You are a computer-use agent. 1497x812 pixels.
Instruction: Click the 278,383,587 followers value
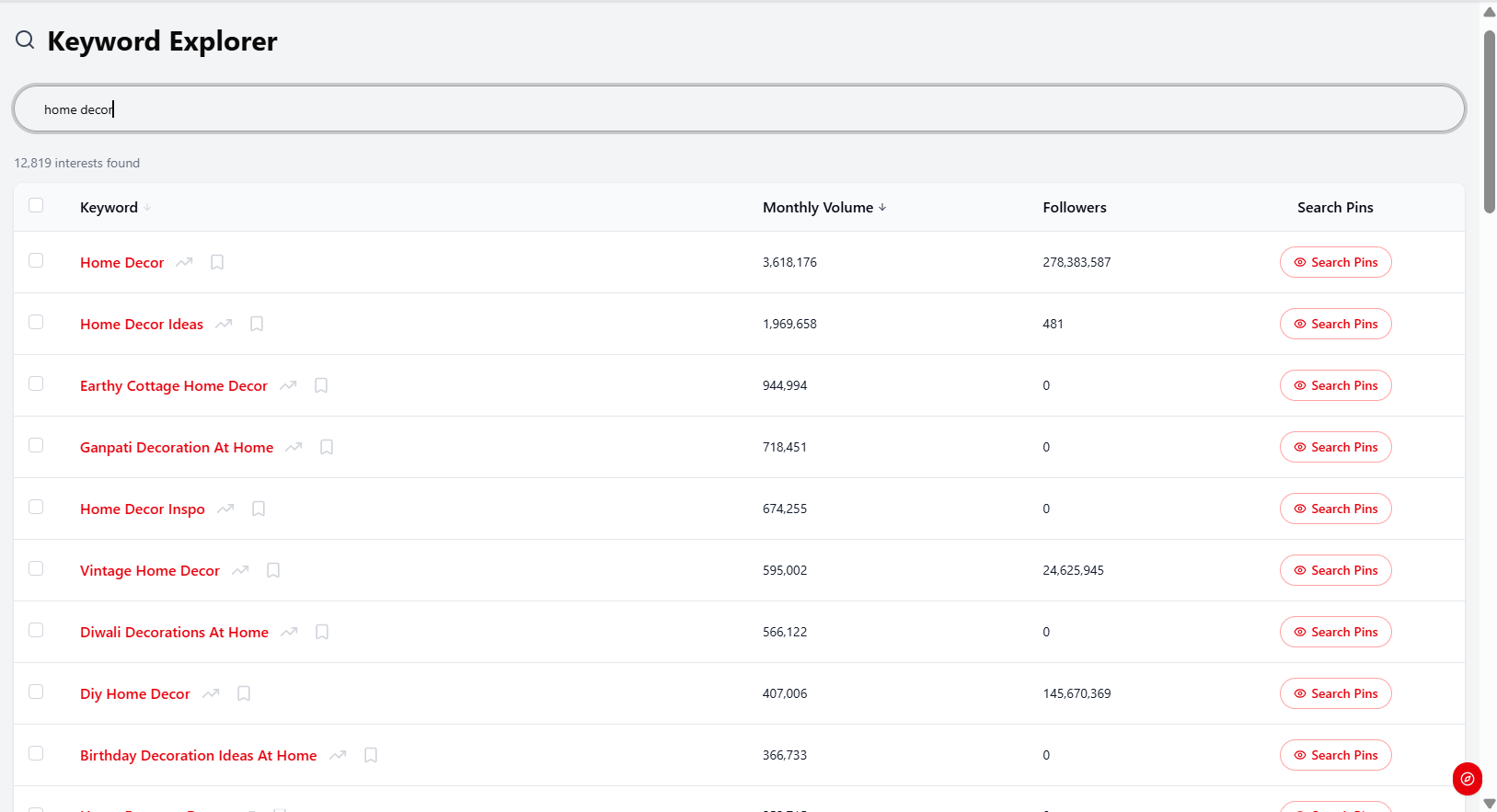point(1077,262)
